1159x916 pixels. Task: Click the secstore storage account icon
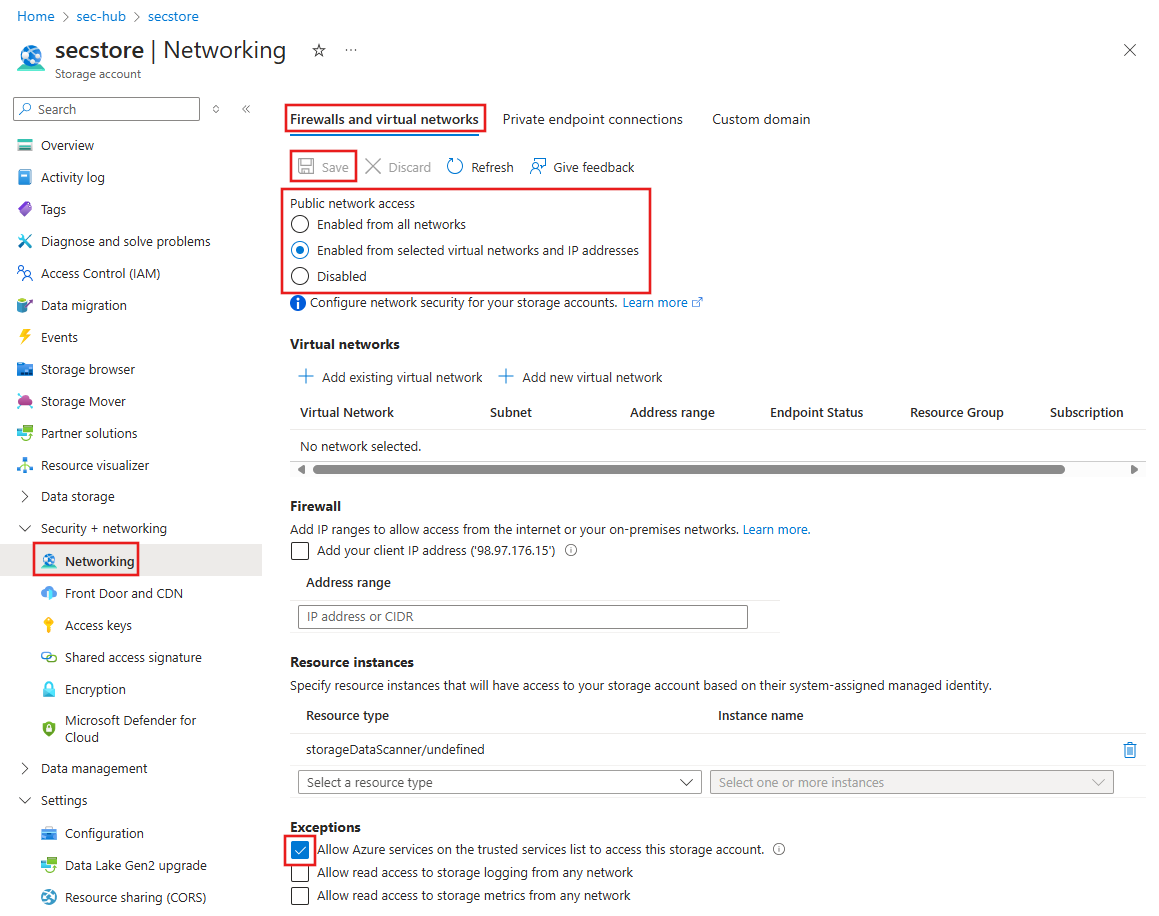point(31,58)
